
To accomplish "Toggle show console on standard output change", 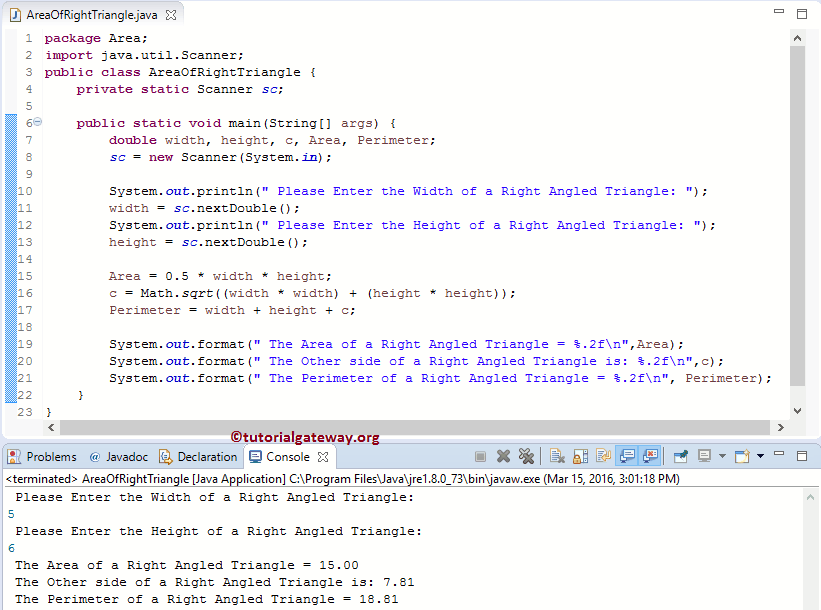I will [x=627, y=457].
